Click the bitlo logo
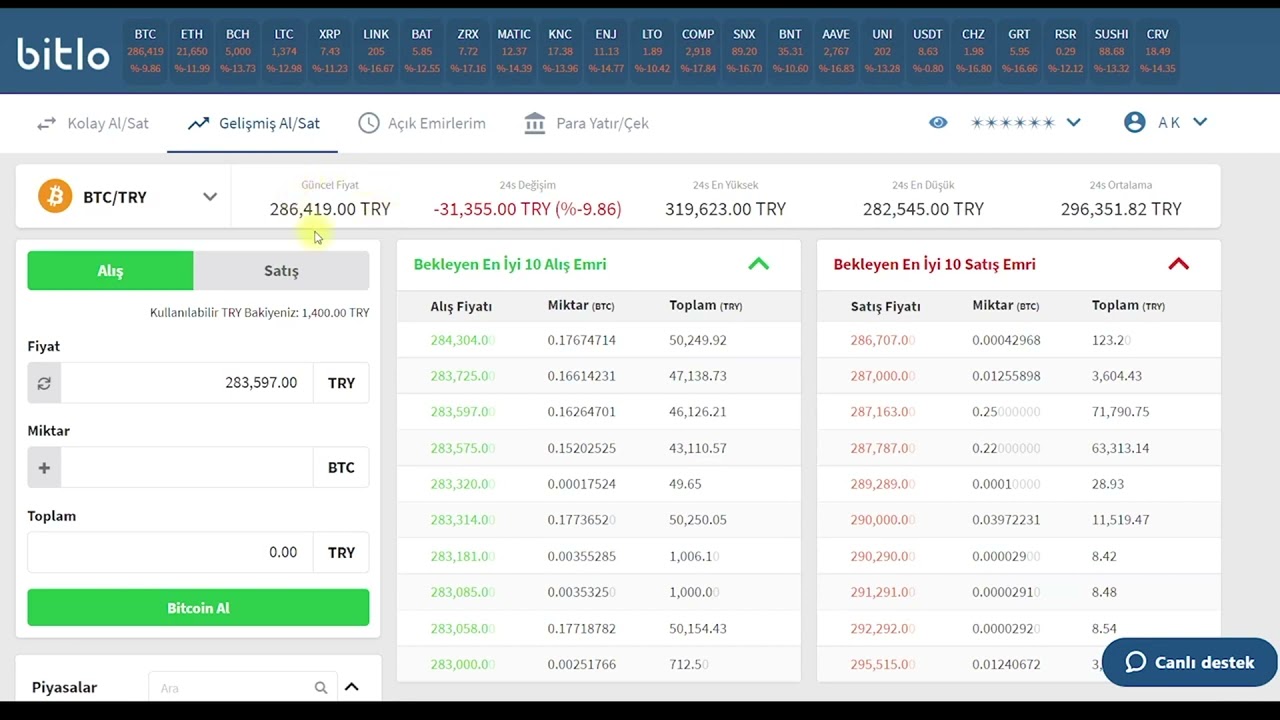 [62, 53]
